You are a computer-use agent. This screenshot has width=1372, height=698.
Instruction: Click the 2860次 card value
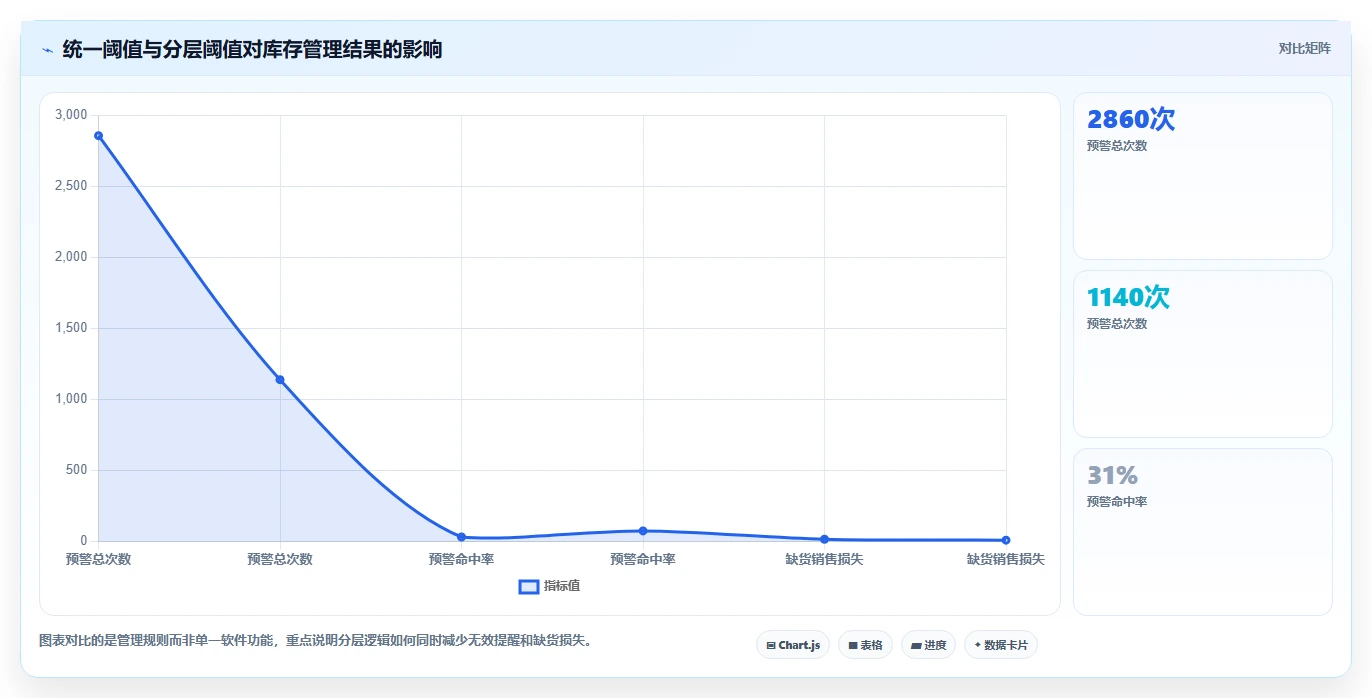1130,119
